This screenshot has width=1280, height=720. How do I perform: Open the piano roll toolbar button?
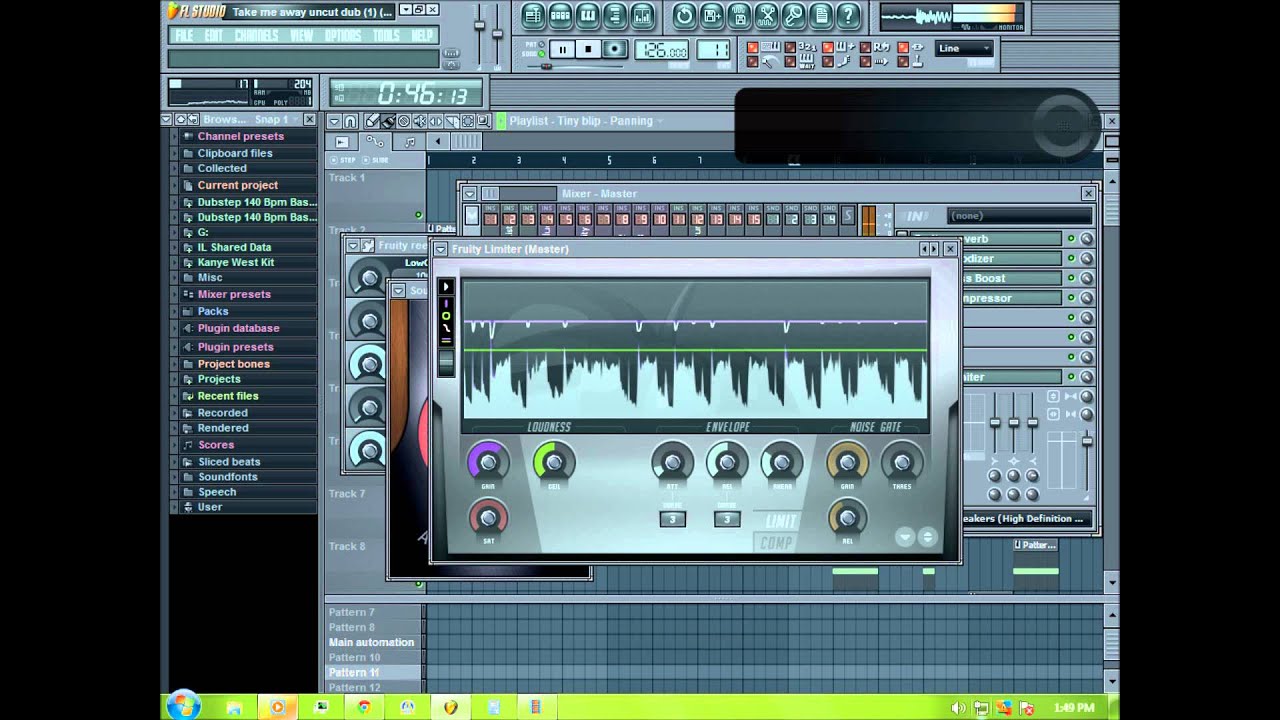[588, 15]
